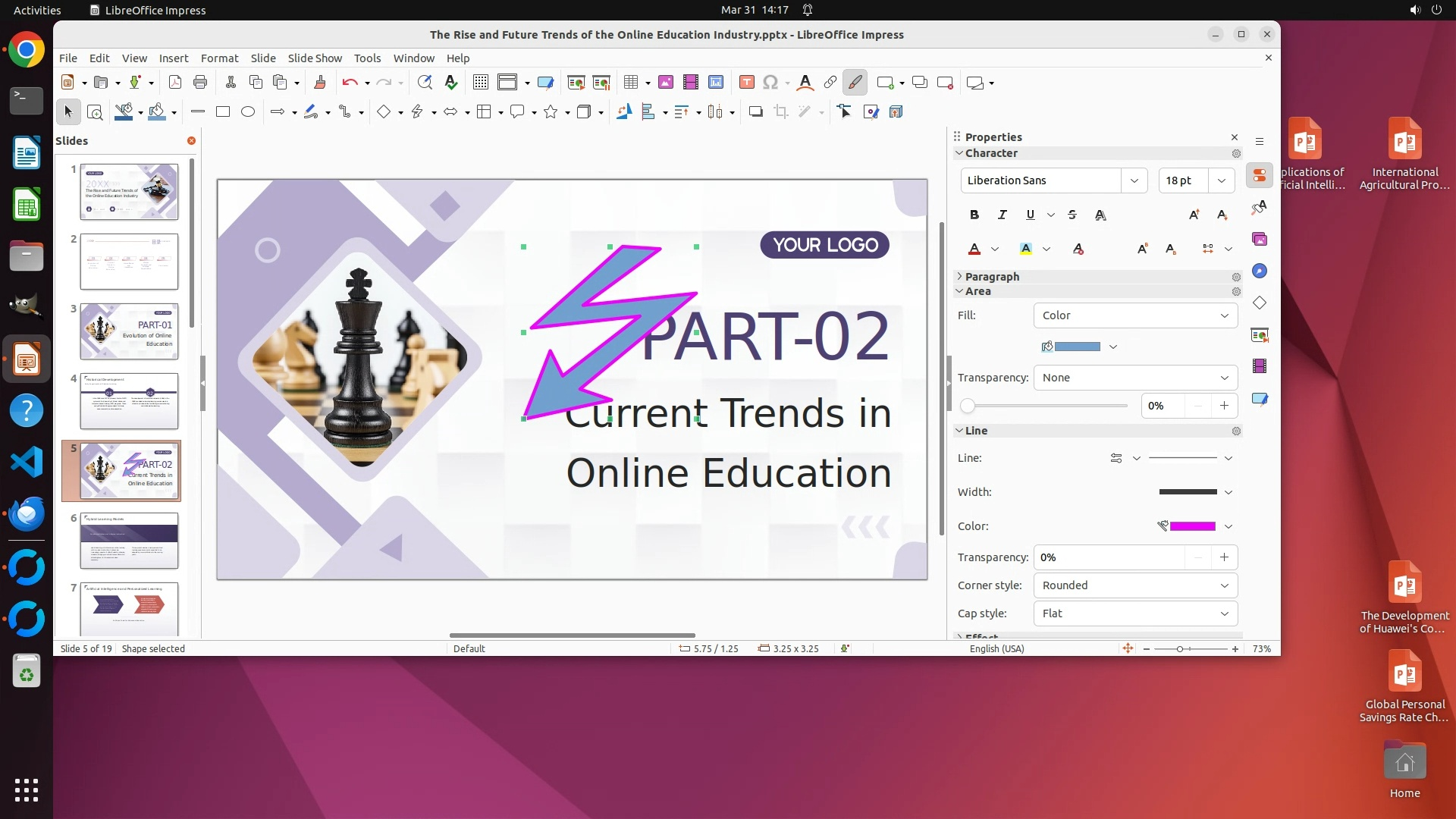Click the magenta line color swatch

[1192, 526]
